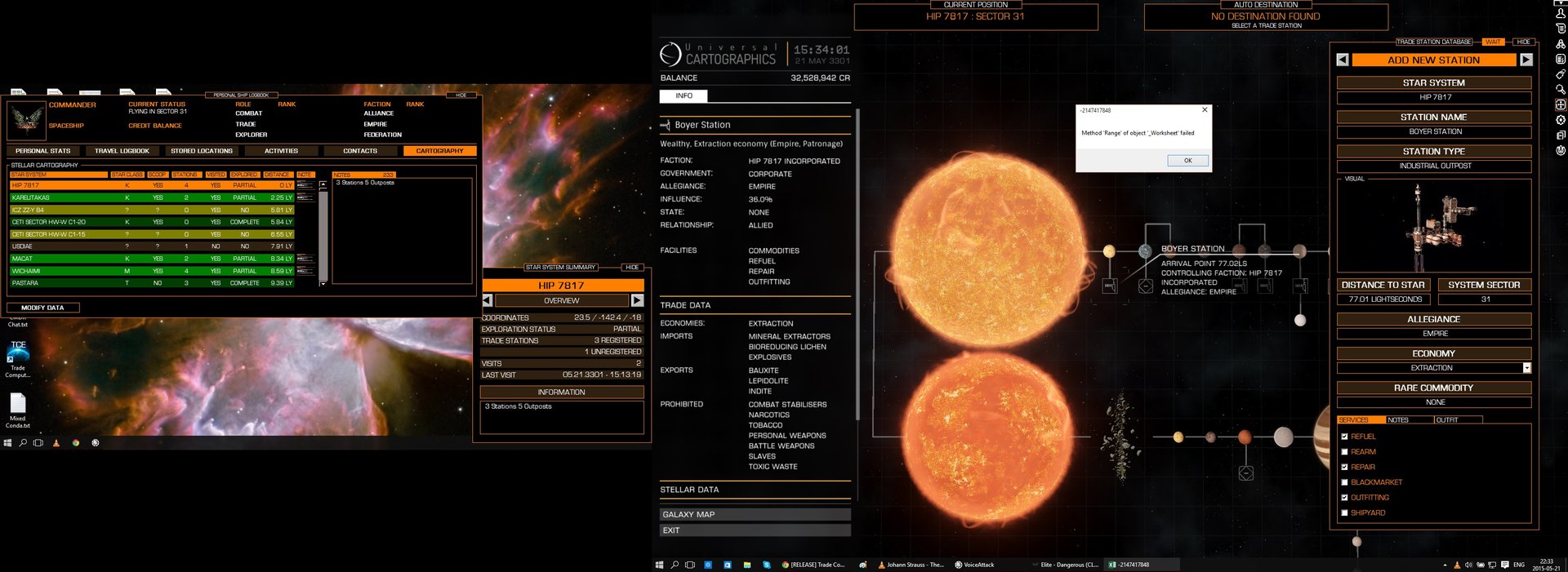Open the NOTES tab in station database

1410,420
